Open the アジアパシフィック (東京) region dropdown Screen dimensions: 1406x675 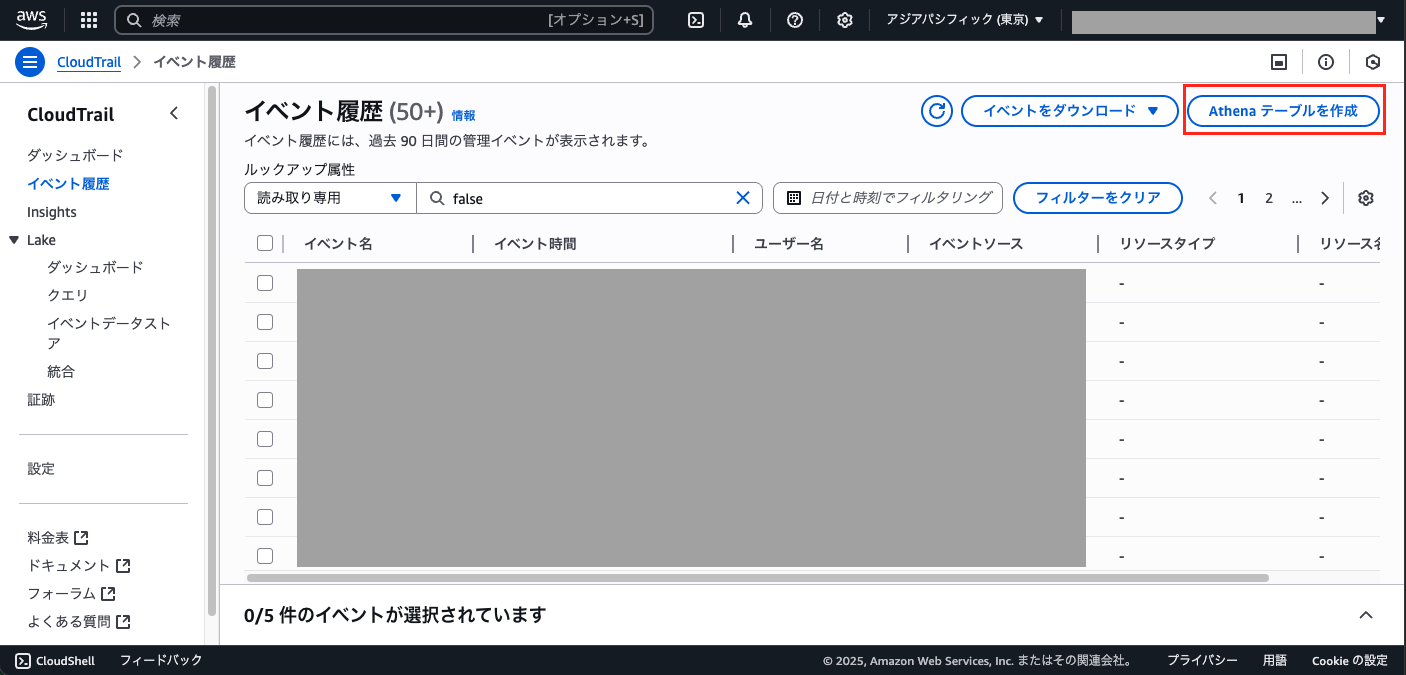click(x=965, y=20)
